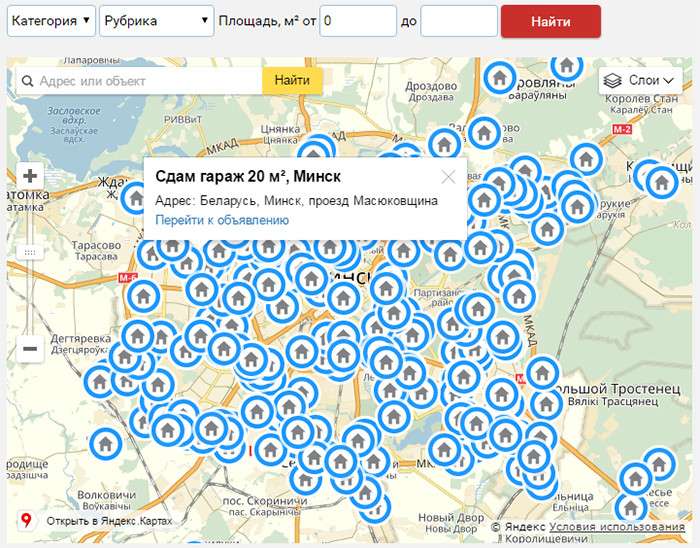Open the Категория dropdown

pyautogui.click(x=51, y=21)
